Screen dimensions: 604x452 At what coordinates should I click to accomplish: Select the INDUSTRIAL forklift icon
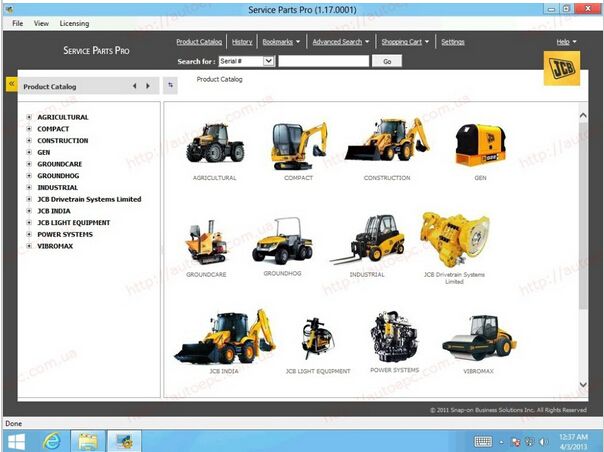point(367,240)
